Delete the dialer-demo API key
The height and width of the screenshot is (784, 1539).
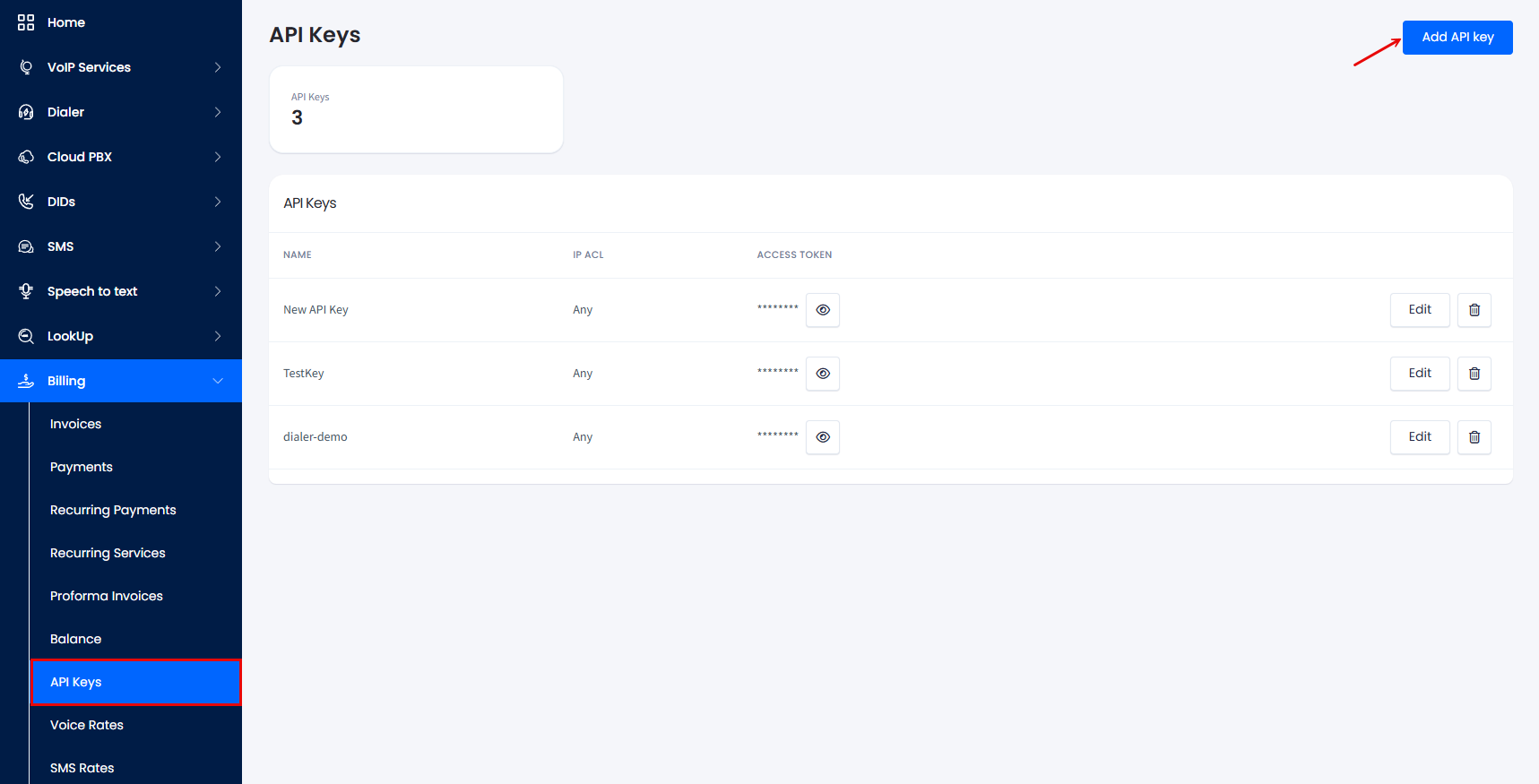click(1474, 437)
